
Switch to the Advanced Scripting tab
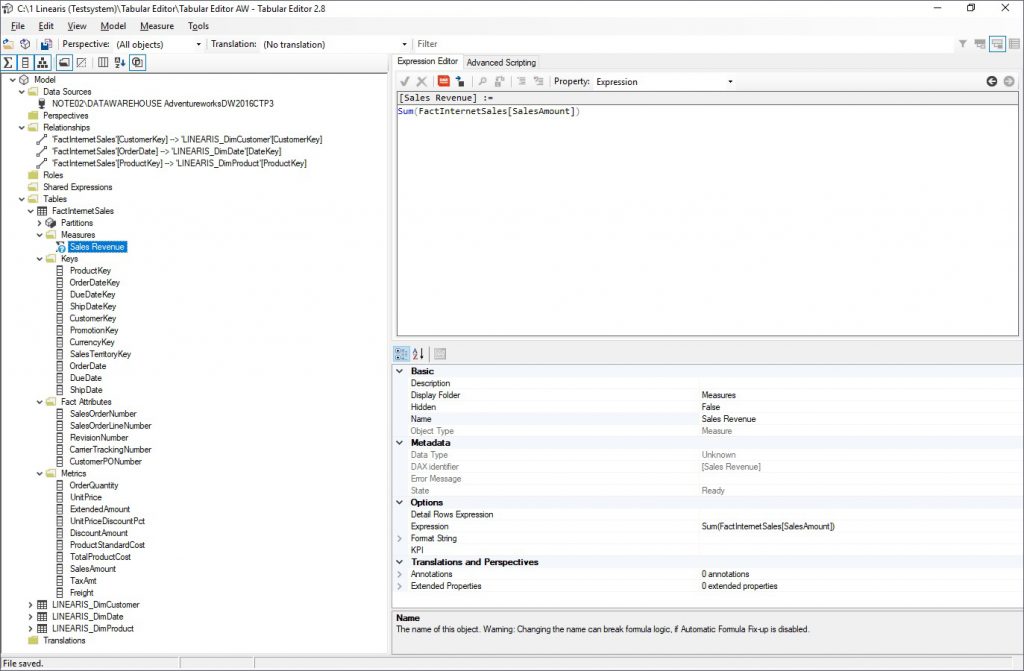(501, 62)
